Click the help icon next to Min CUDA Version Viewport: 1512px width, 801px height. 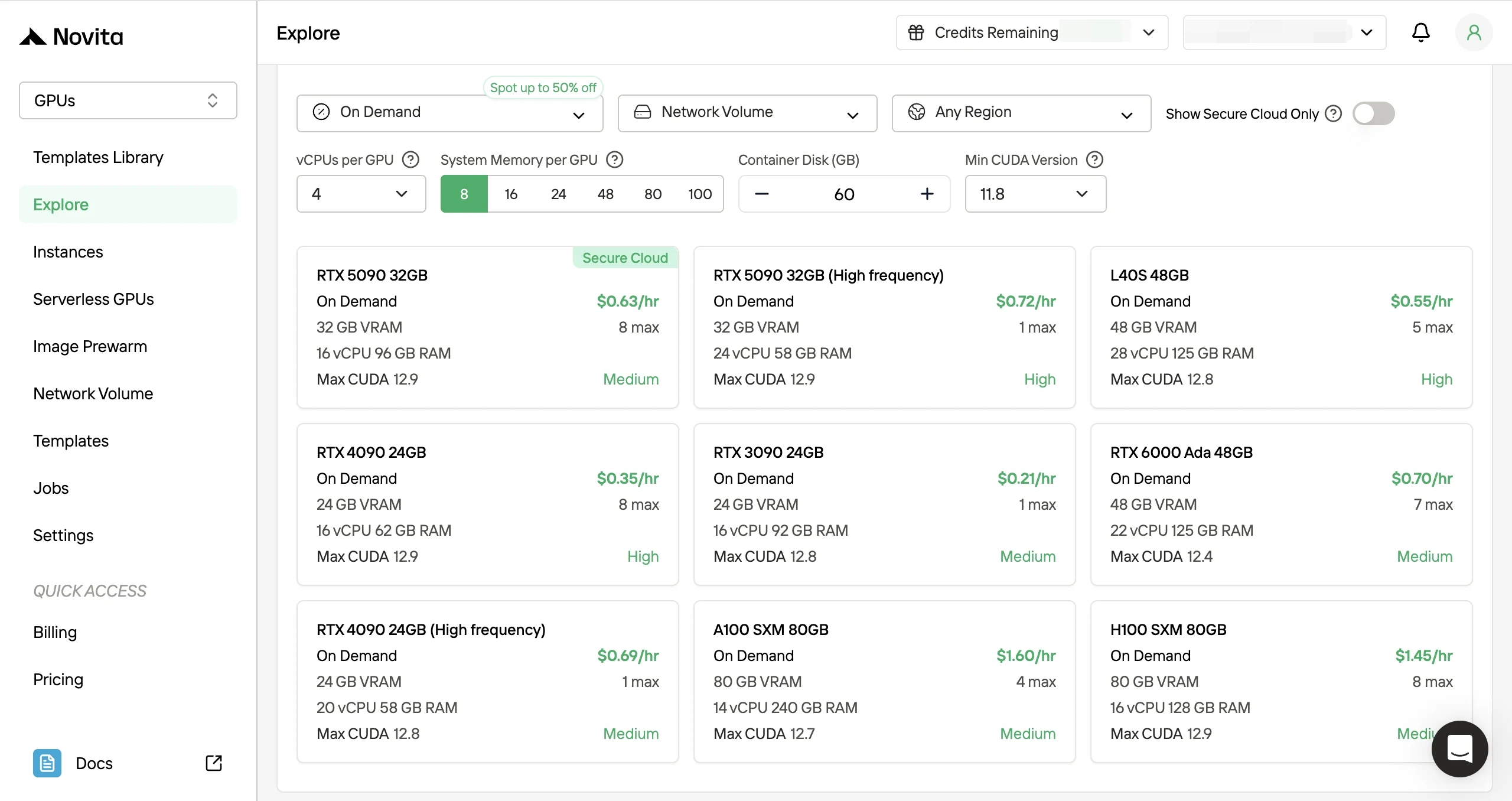point(1094,159)
